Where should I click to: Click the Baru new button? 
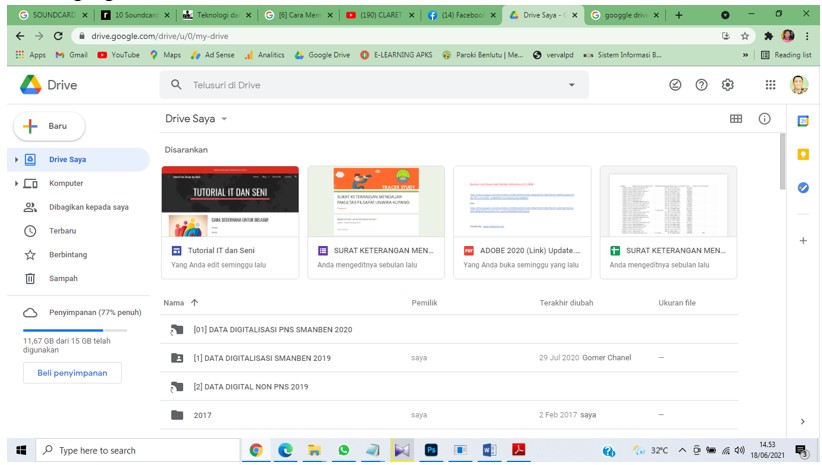(x=49, y=126)
